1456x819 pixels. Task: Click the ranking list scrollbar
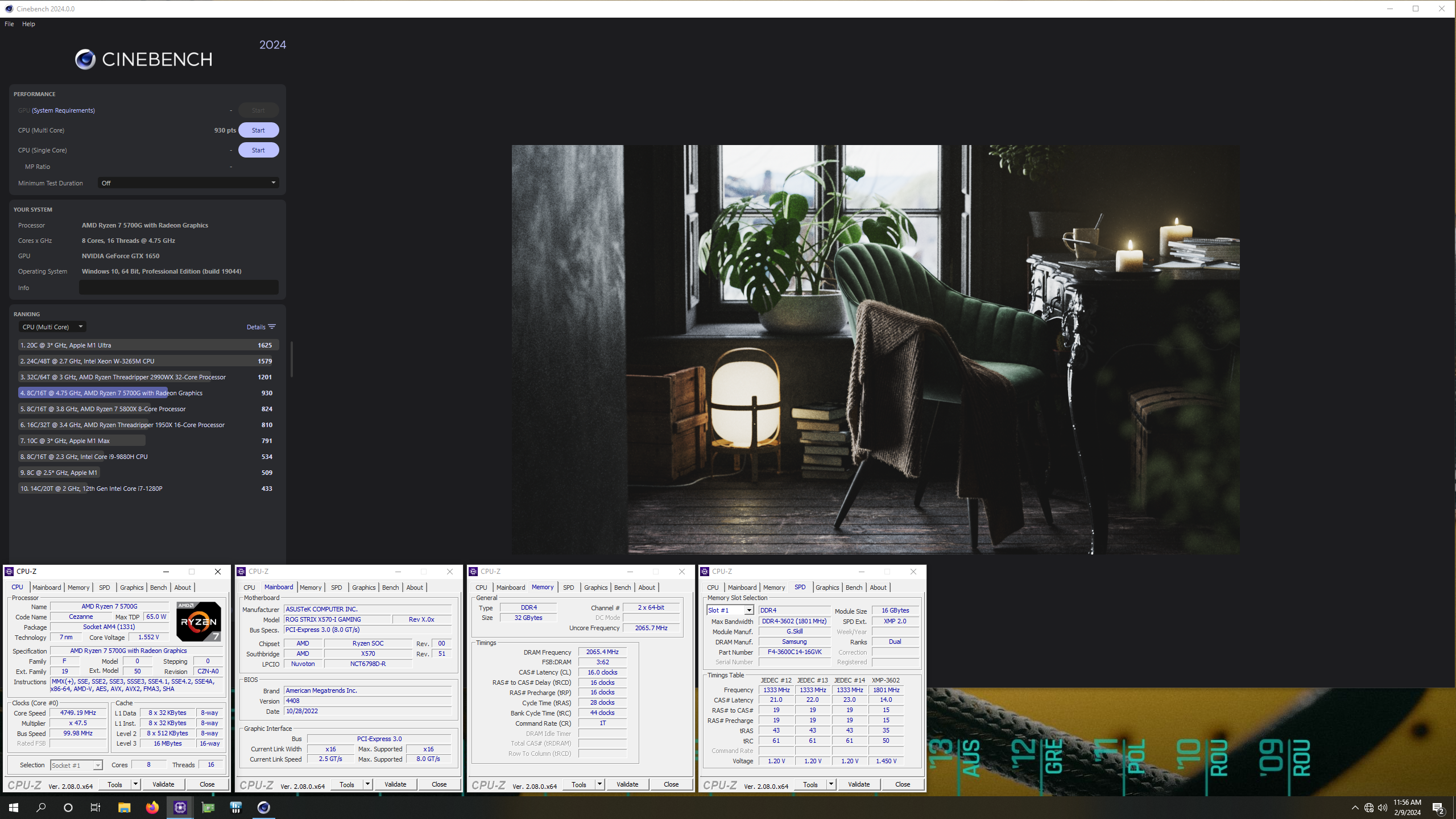pyautogui.click(x=291, y=359)
